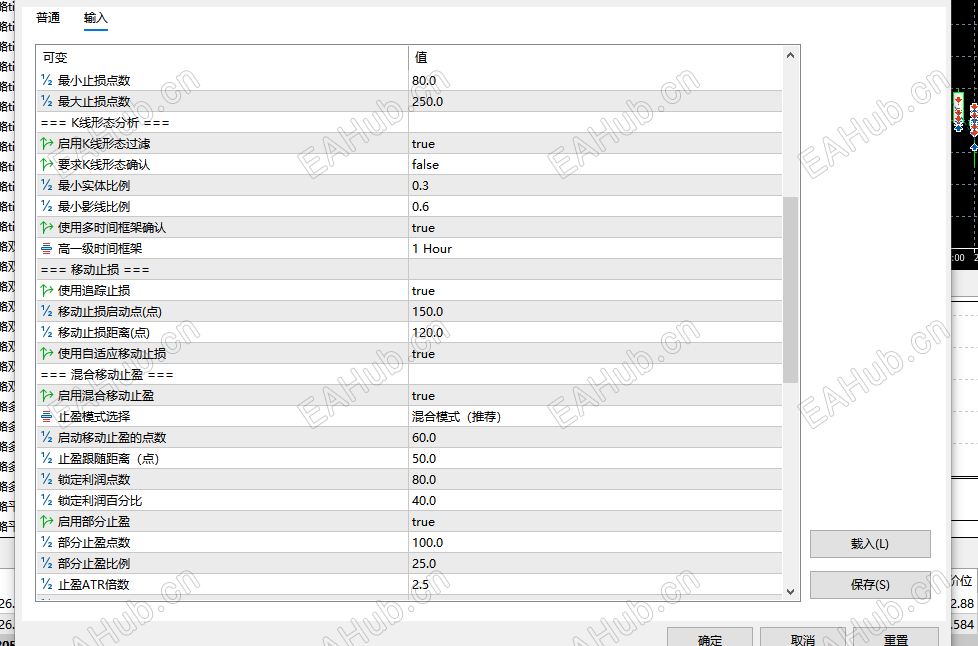The image size is (978, 646).
Task: Click the enum icon beside 高一级时间框架
Action: point(44,248)
